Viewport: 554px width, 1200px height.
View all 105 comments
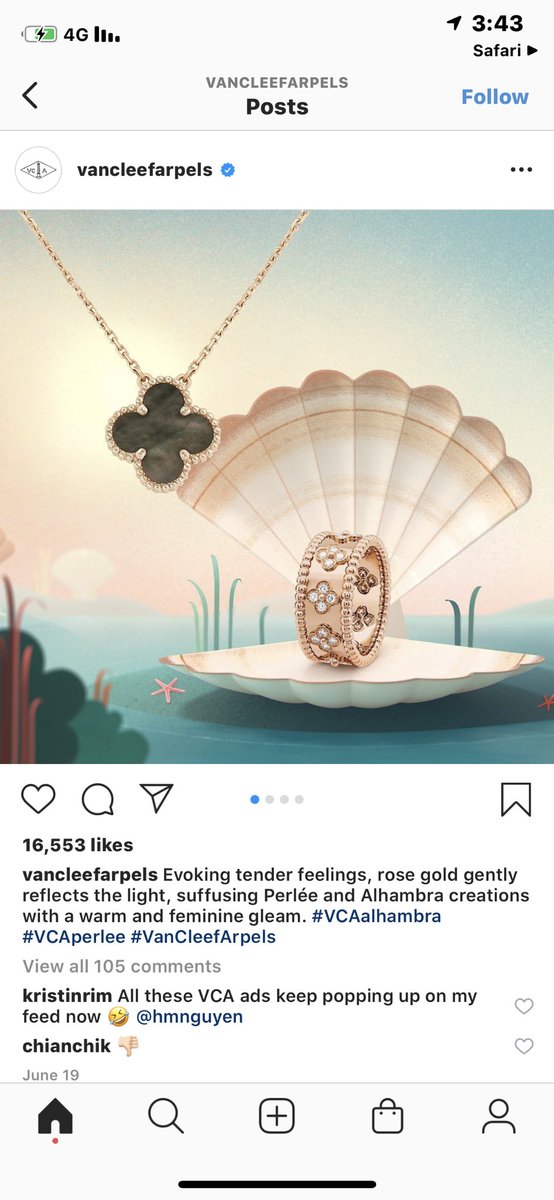(122, 966)
